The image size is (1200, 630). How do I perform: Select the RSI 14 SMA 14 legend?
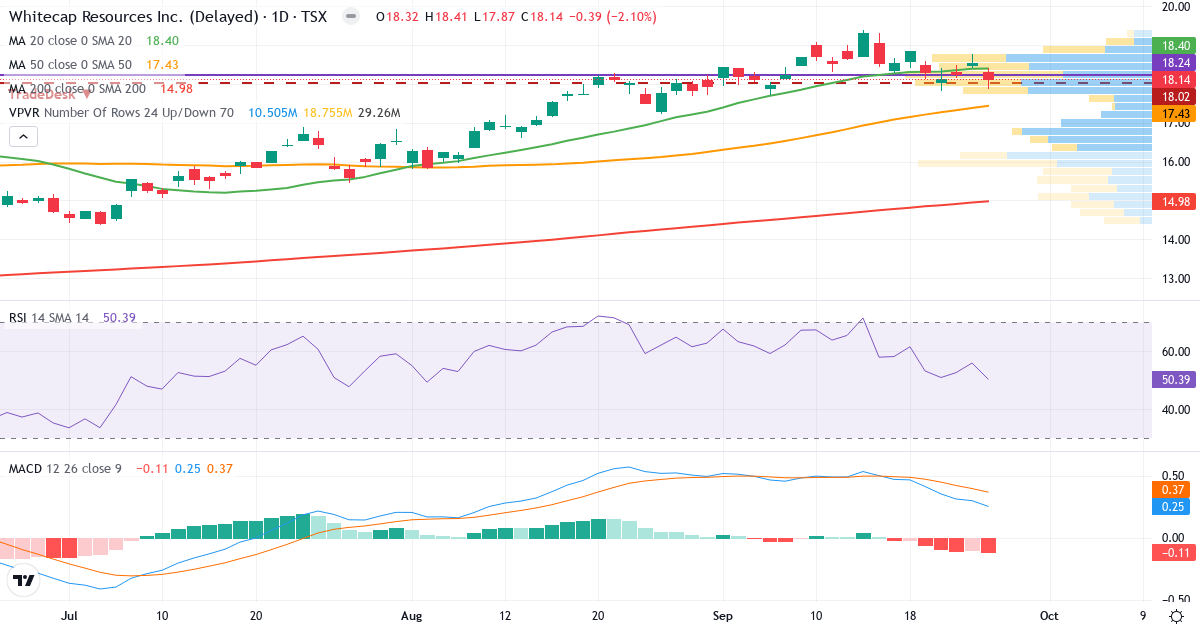click(49, 318)
